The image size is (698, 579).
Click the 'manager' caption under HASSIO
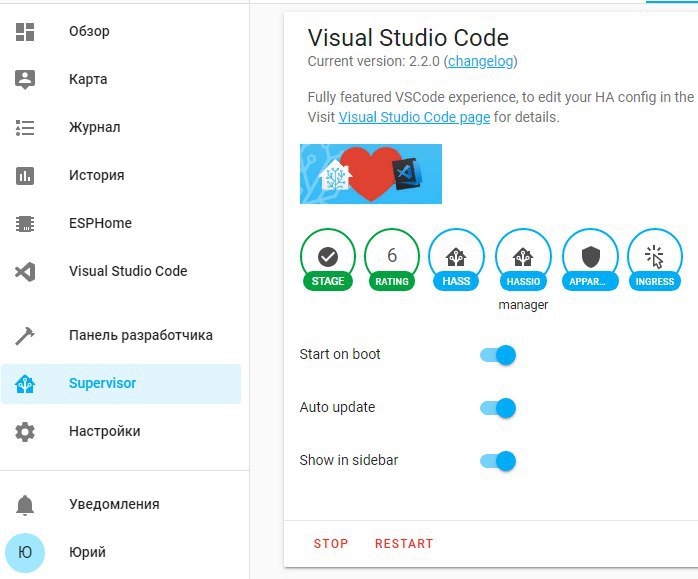tap(523, 305)
